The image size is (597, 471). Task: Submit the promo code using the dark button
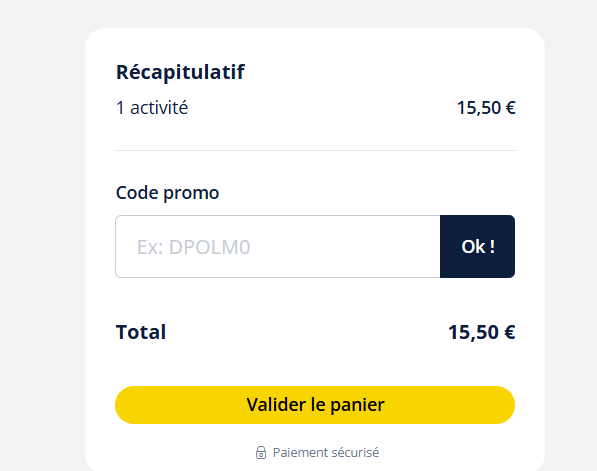[x=477, y=246]
